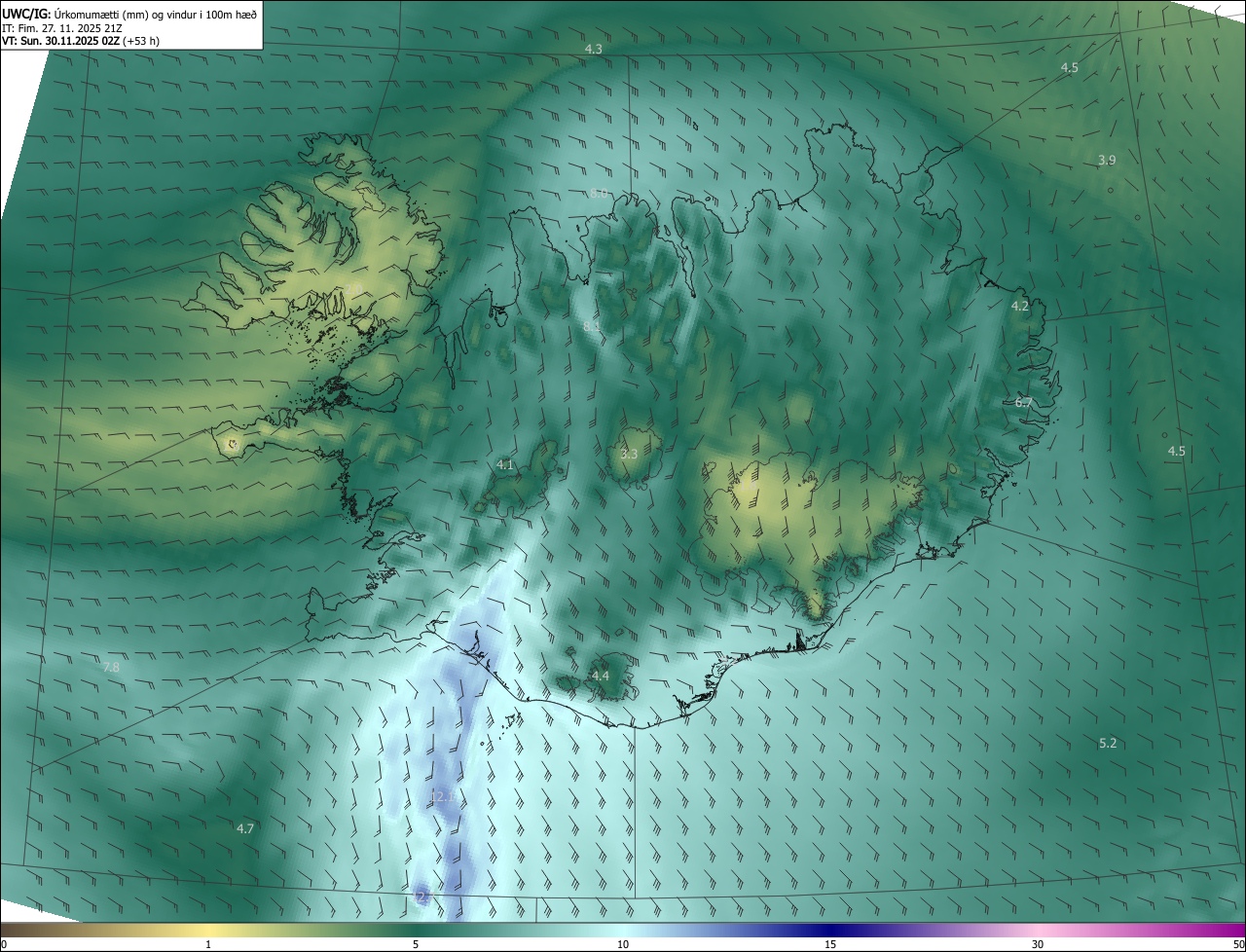The width and height of the screenshot is (1246, 952).
Task: Click the "10" tick on the color scale
Action: 623,944
